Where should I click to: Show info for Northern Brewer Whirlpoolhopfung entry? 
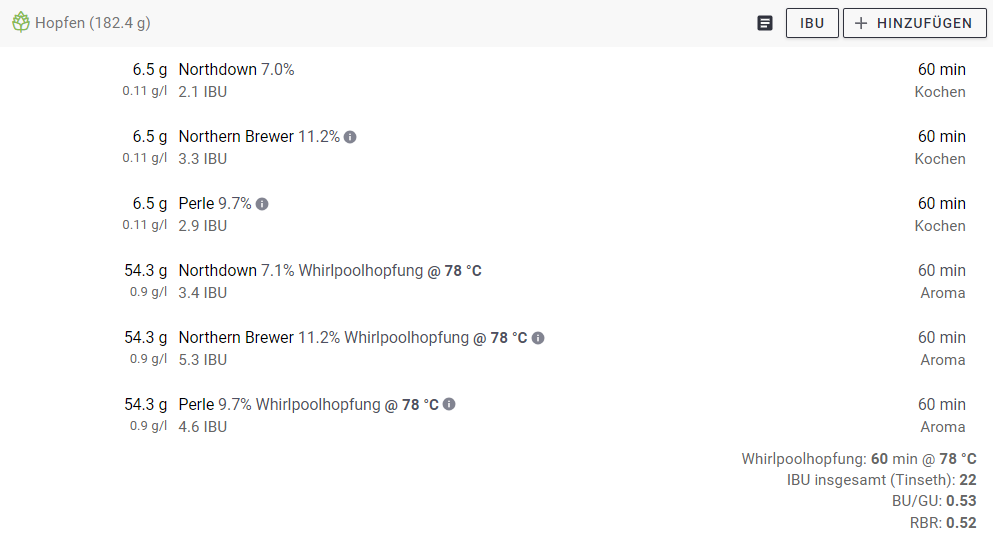538,338
